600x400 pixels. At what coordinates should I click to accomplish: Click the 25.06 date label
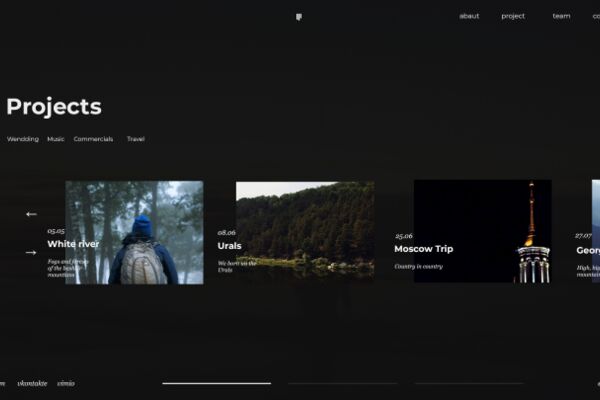404,236
